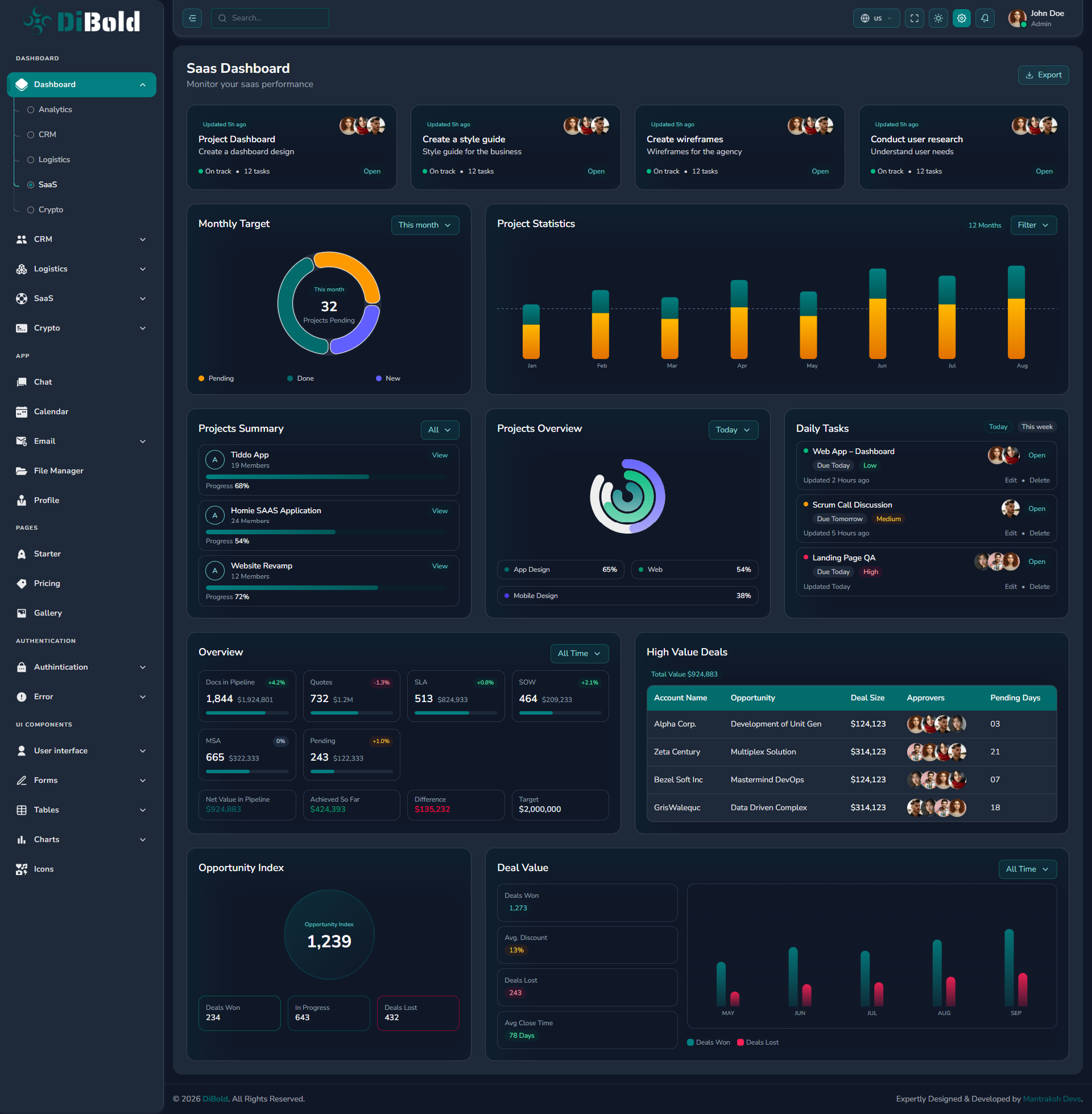Image resolution: width=1092 pixels, height=1114 pixels.
Task: Open the All Time dropdown in Deal Value
Action: tap(1027, 869)
